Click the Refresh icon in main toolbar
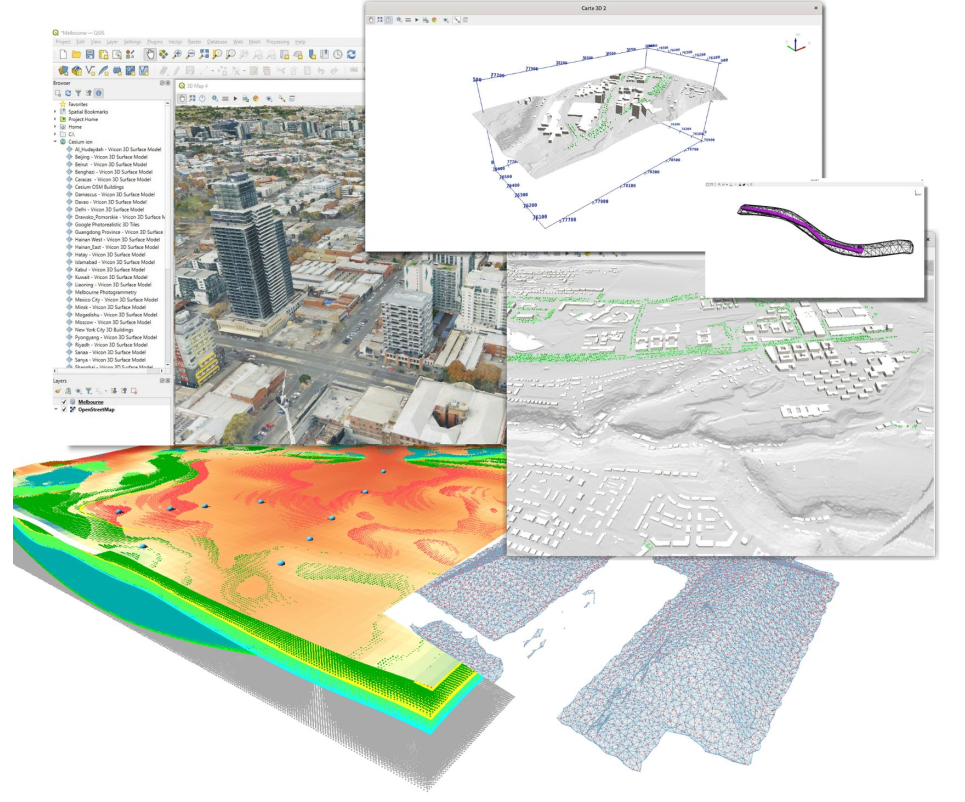 point(351,54)
